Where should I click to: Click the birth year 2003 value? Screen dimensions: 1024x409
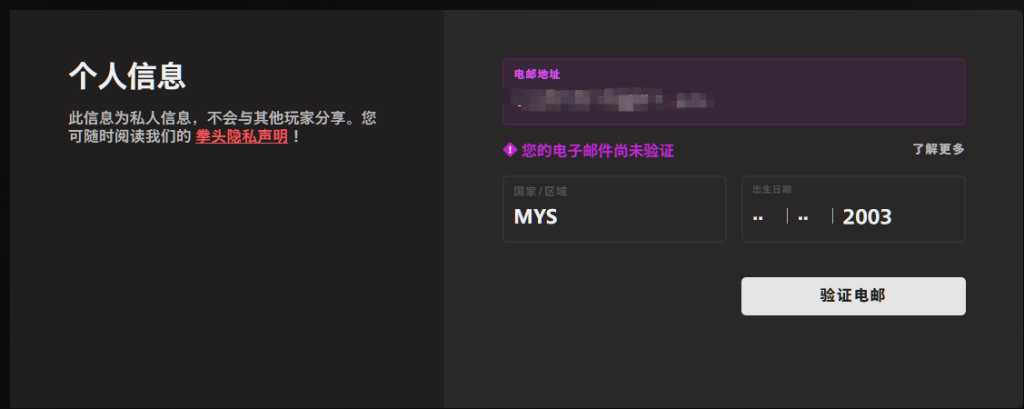[x=867, y=217]
